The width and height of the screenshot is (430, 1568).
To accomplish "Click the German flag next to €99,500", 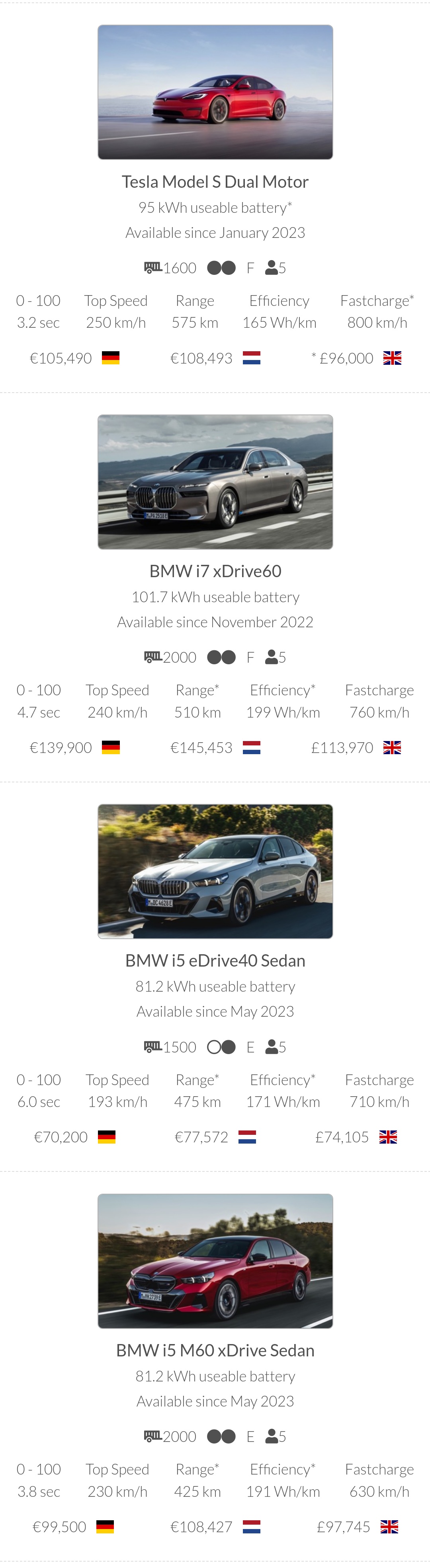I will coord(106,1527).
